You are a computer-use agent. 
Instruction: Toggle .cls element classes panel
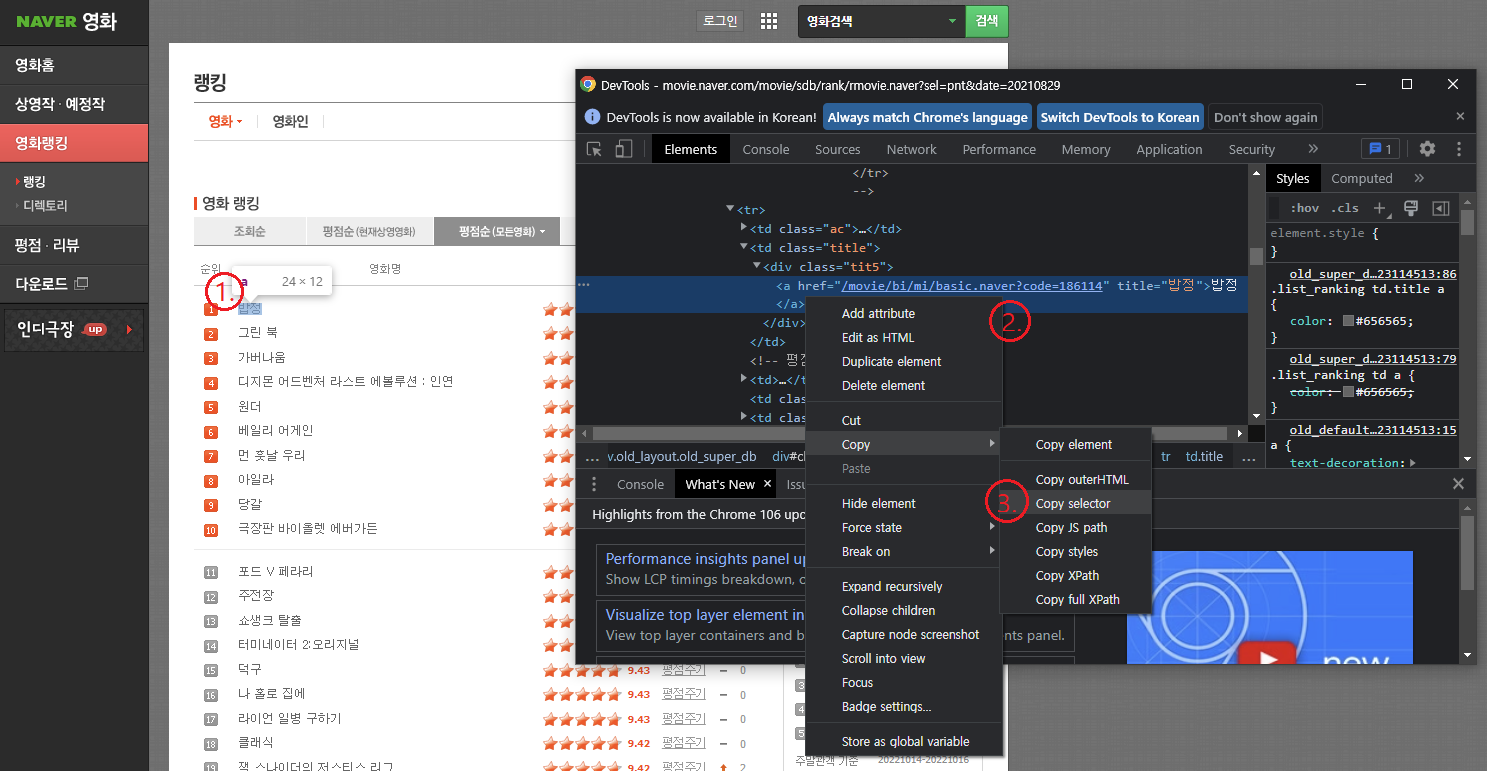point(1346,208)
